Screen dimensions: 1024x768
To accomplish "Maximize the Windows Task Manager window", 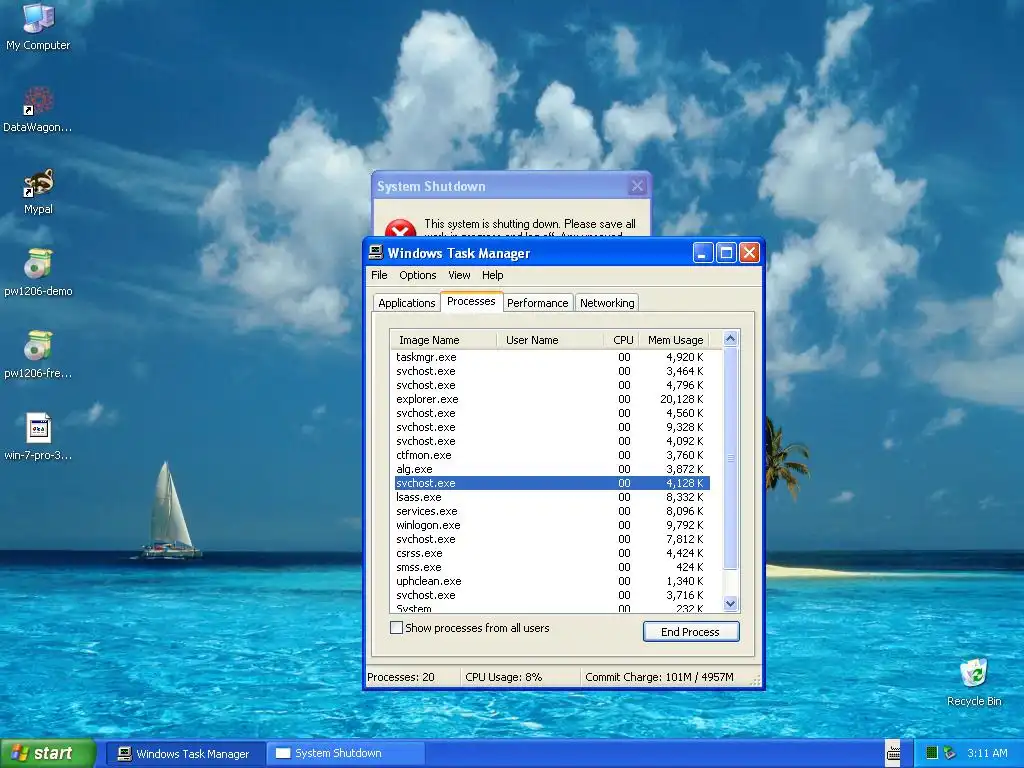I will click(726, 253).
